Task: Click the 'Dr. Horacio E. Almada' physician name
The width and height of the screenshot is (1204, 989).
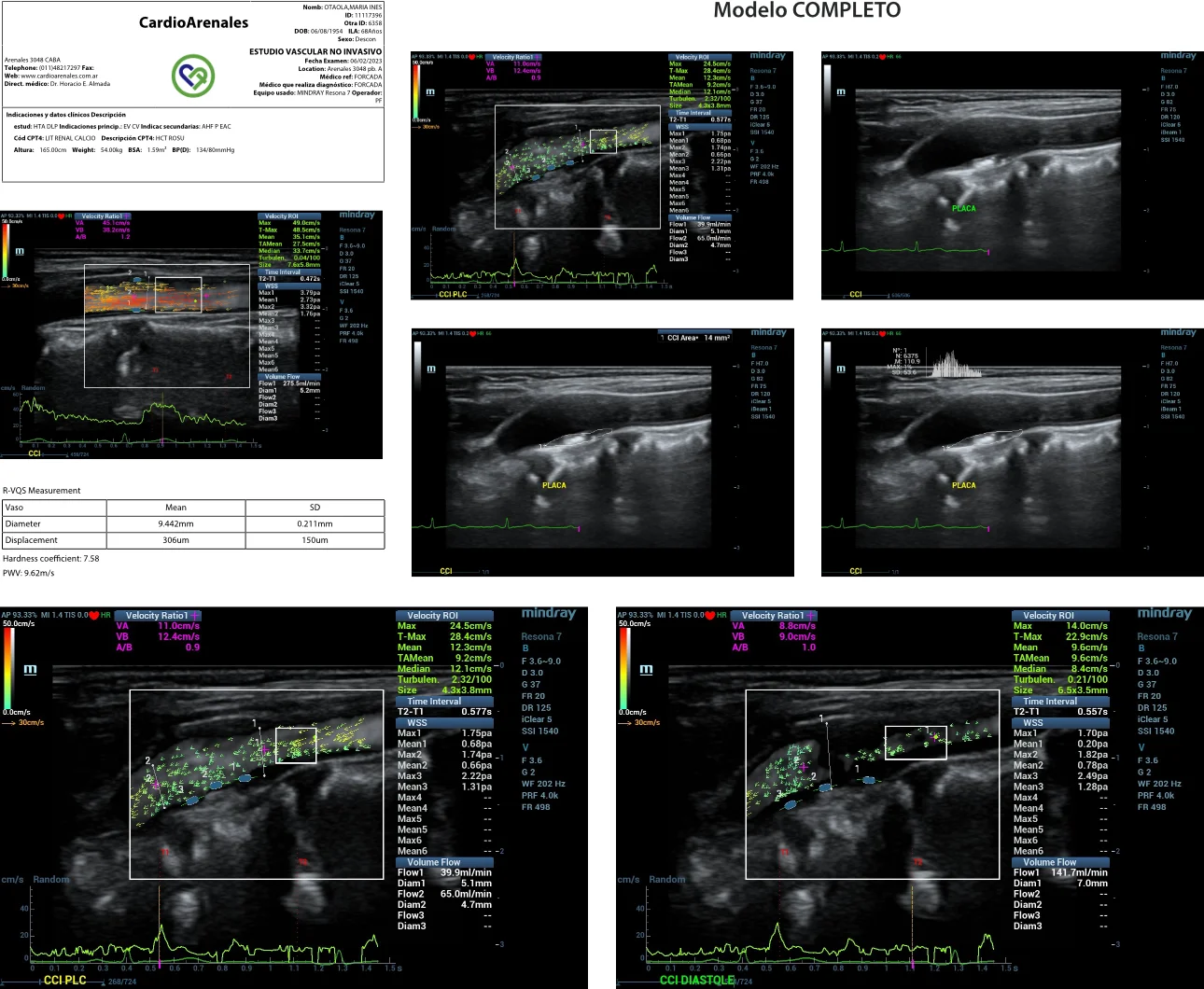Action: point(79,84)
